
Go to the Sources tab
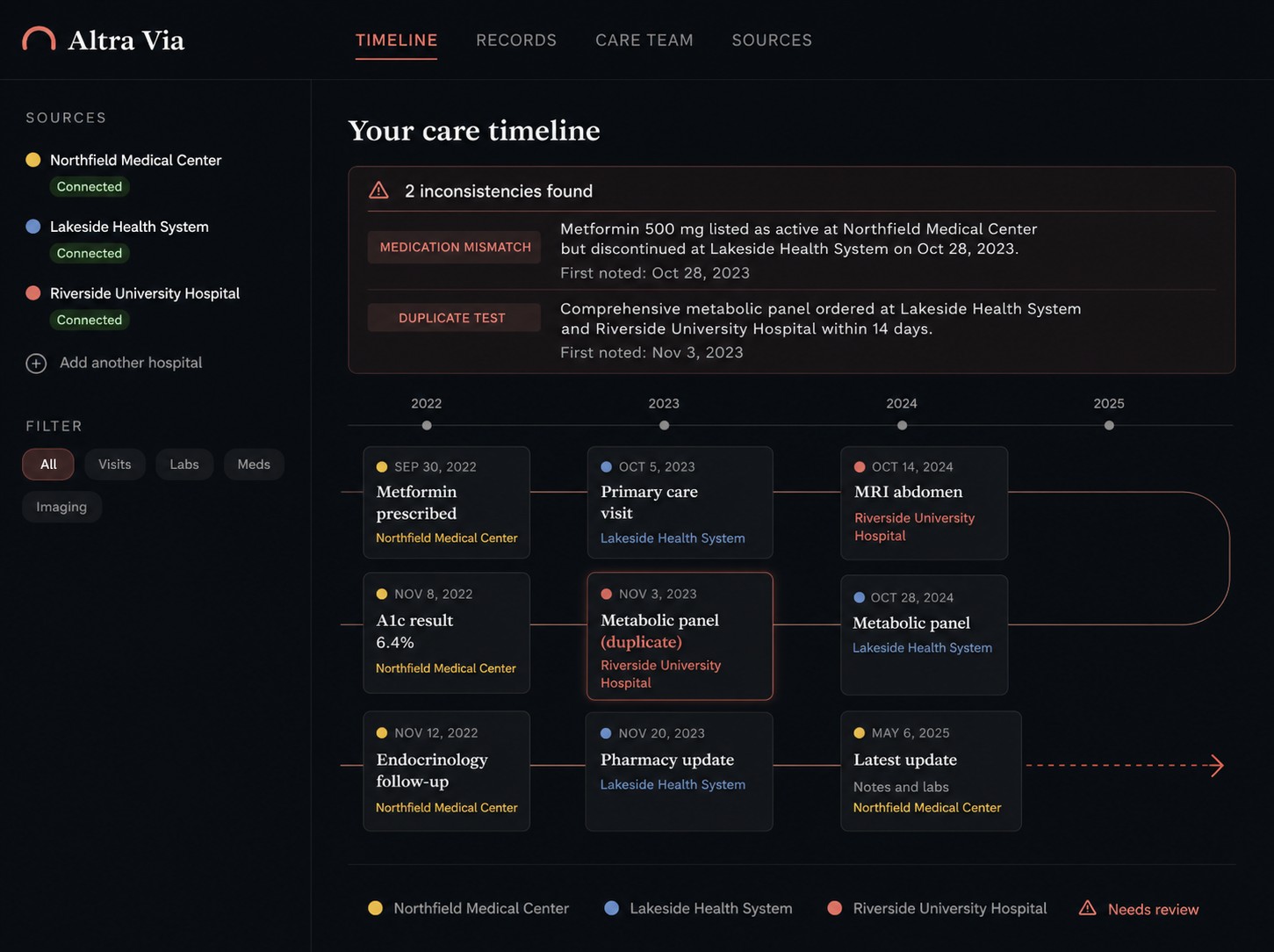[772, 40]
